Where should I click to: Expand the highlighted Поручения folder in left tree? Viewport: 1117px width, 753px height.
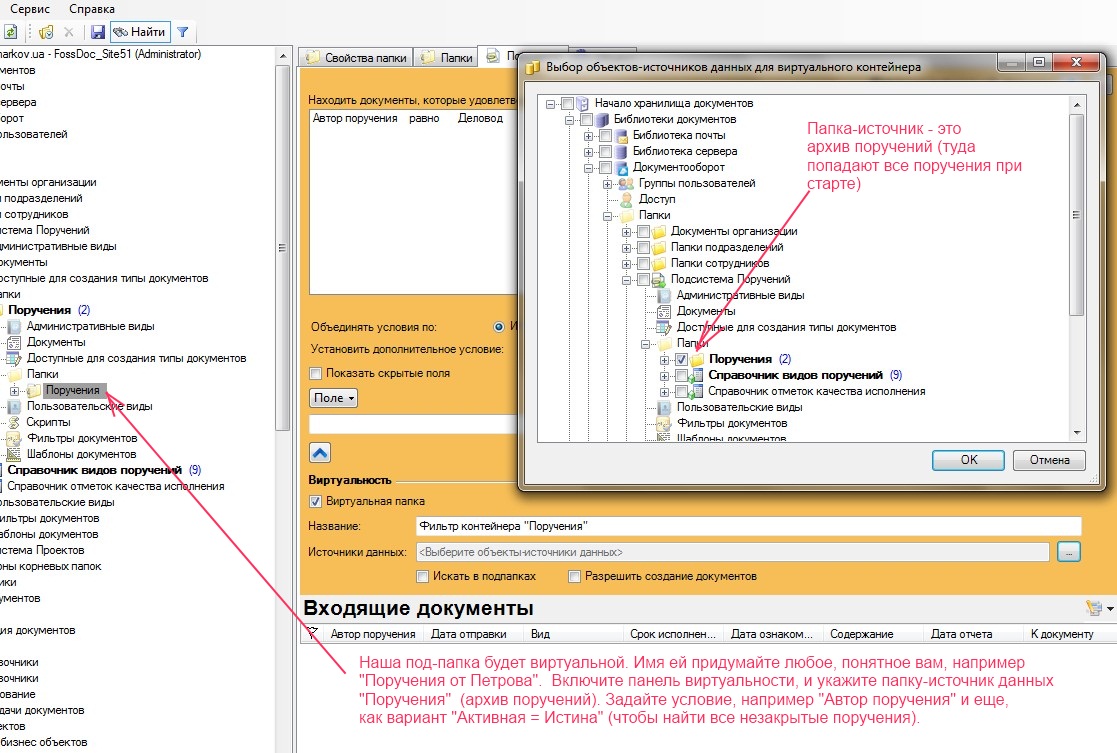(15, 390)
